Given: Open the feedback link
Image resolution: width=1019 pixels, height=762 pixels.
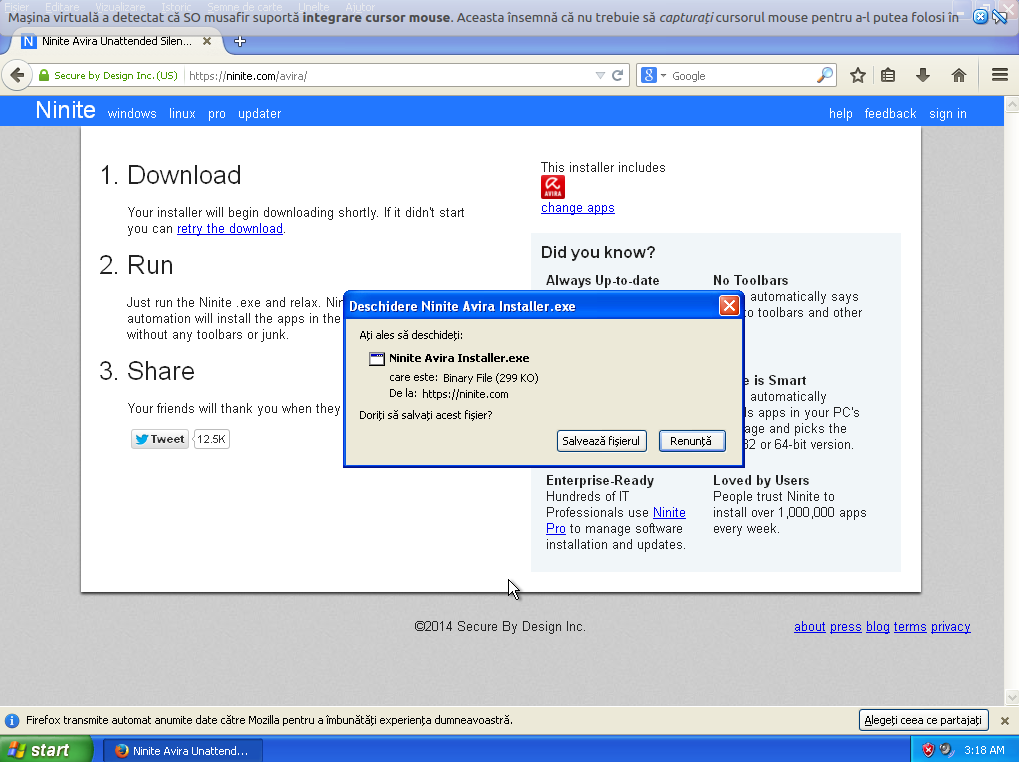Looking at the screenshot, I should pos(890,114).
